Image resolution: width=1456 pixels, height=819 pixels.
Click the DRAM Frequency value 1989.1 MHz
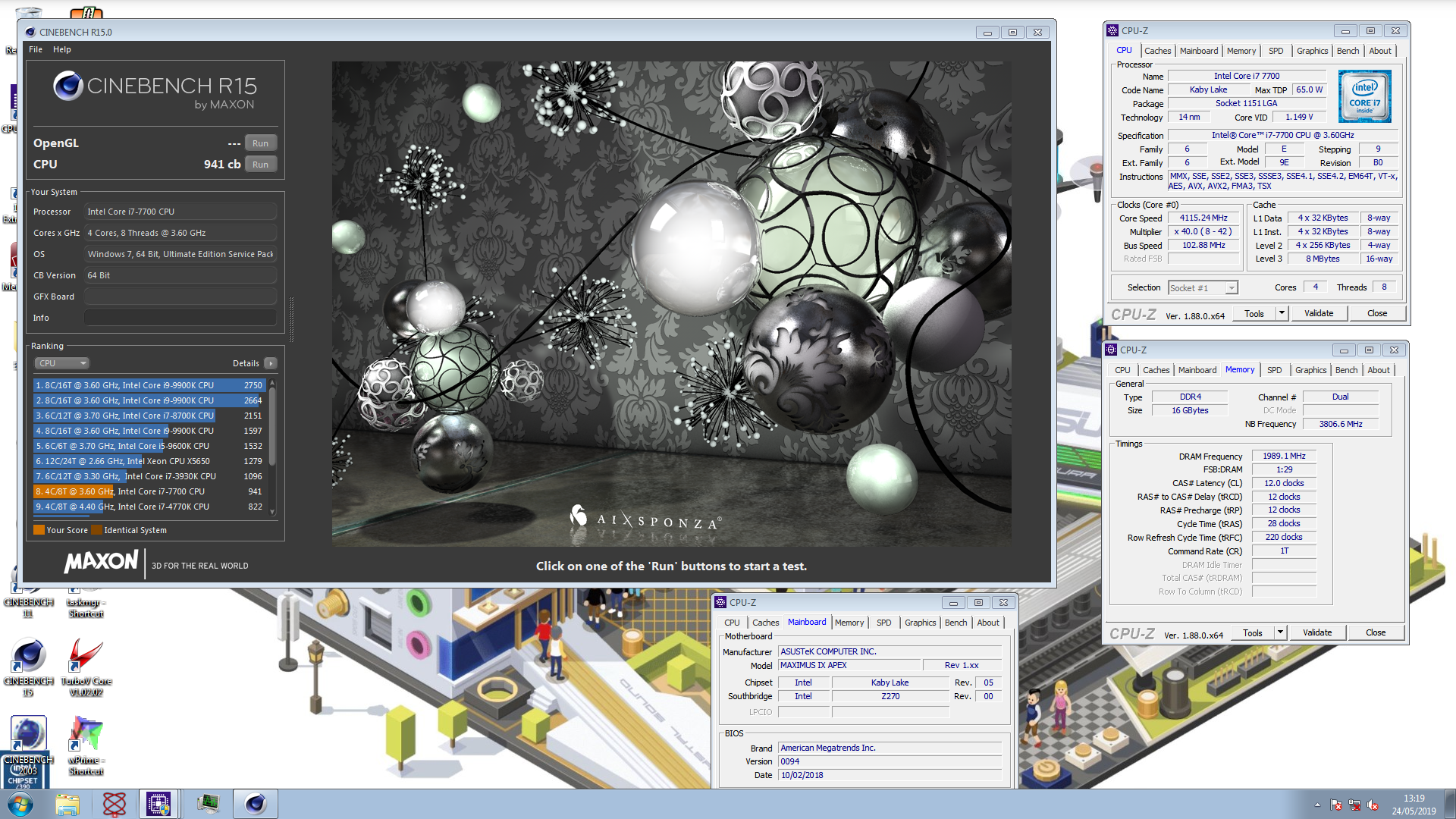[x=1284, y=456]
